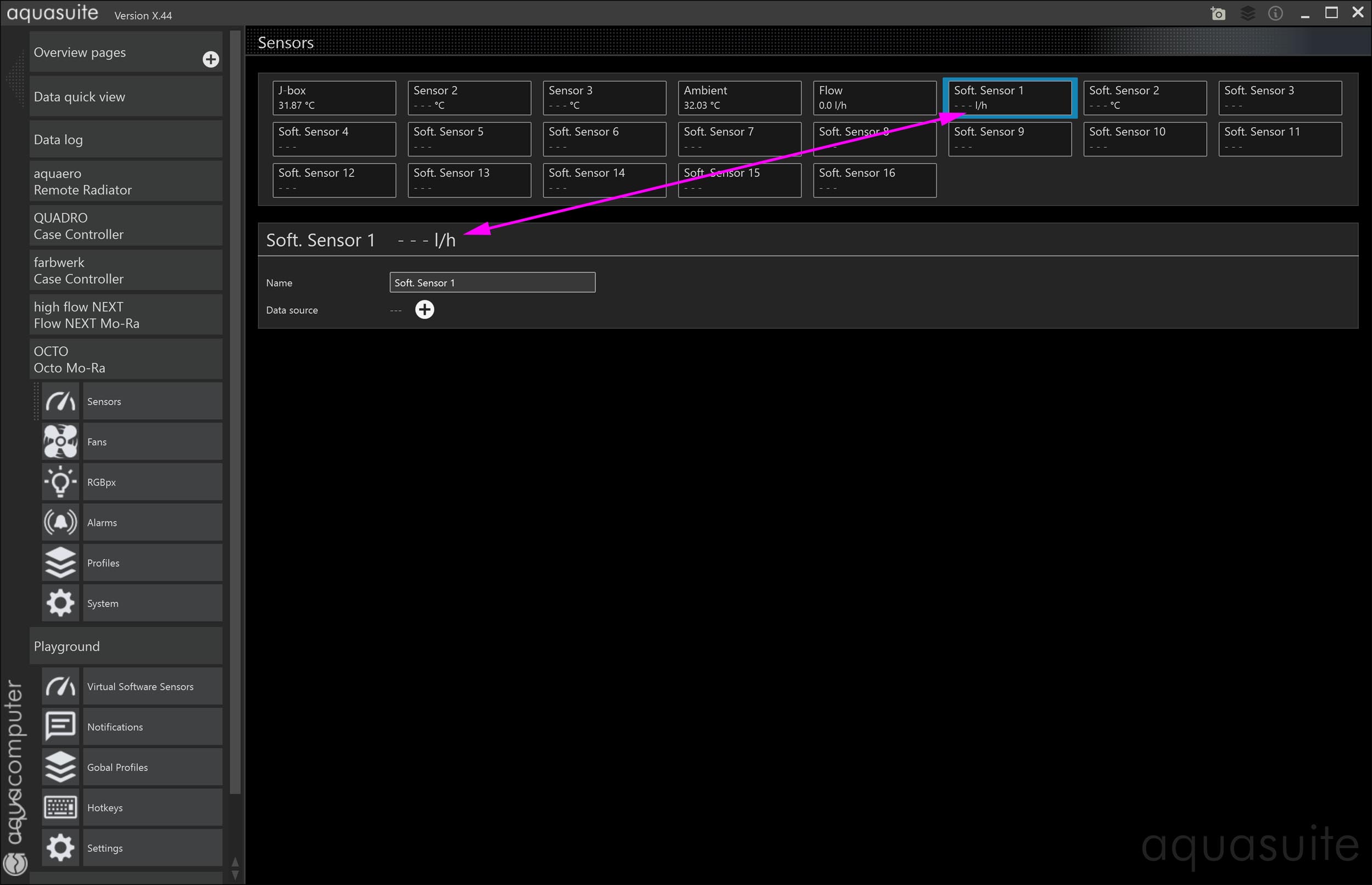Select QUADRO Case Controller device
This screenshot has width=1372, height=885.
[126, 226]
